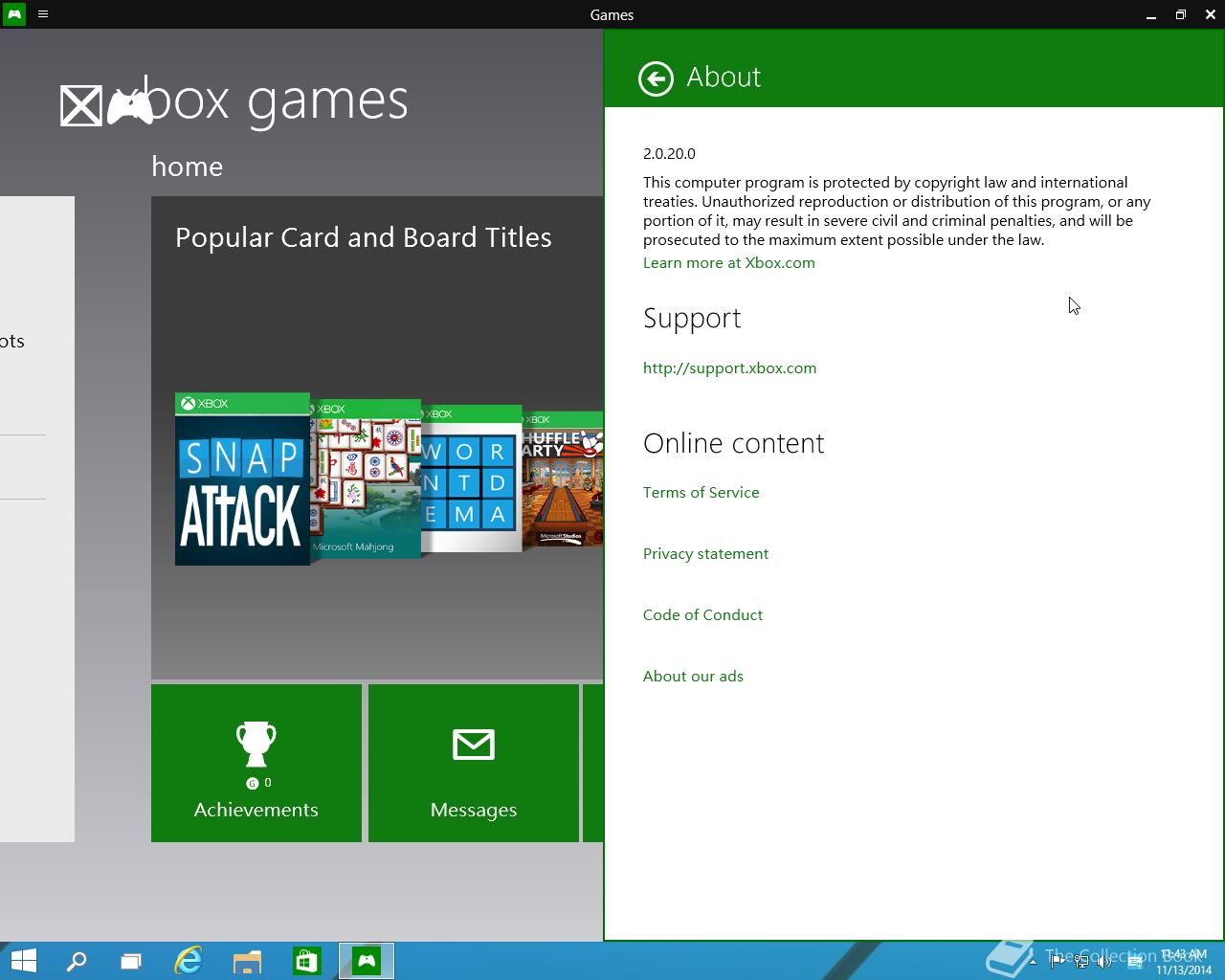Click the Achievements trophy icon
This screenshot has height=980, width=1225.
pyautogui.click(x=256, y=744)
